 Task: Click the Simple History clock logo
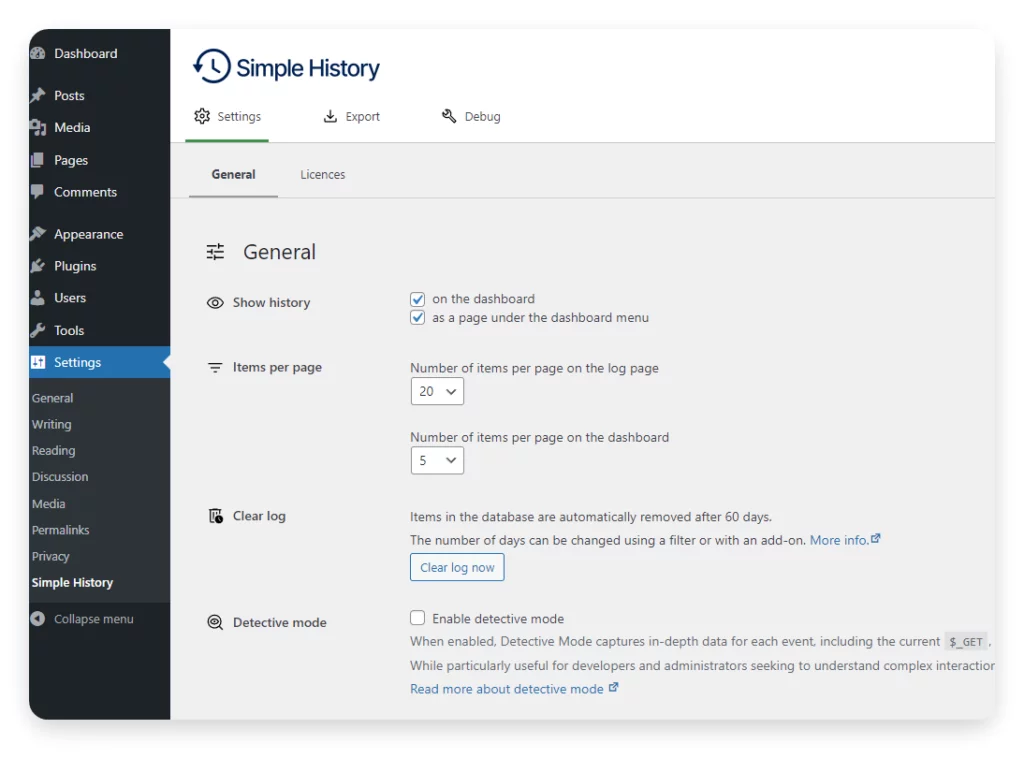(212, 67)
